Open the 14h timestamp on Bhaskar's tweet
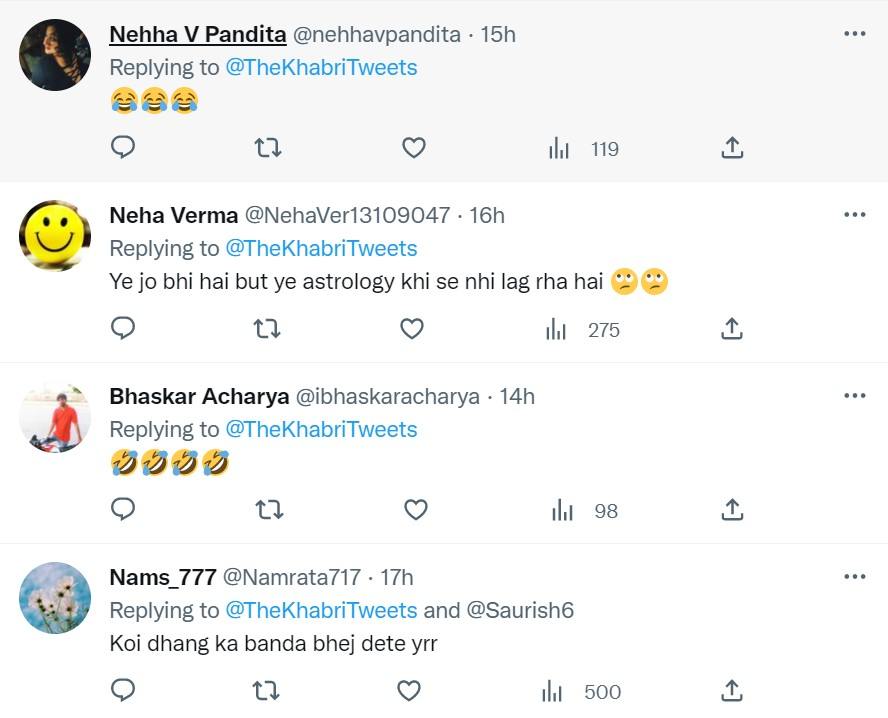Image resolution: width=888 pixels, height=718 pixels. tap(517, 396)
